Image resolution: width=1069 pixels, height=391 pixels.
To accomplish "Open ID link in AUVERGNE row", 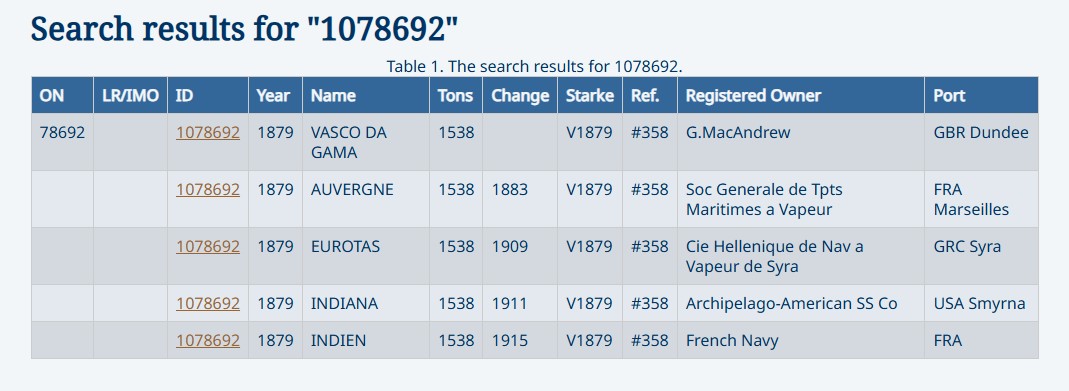I will click(208, 189).
